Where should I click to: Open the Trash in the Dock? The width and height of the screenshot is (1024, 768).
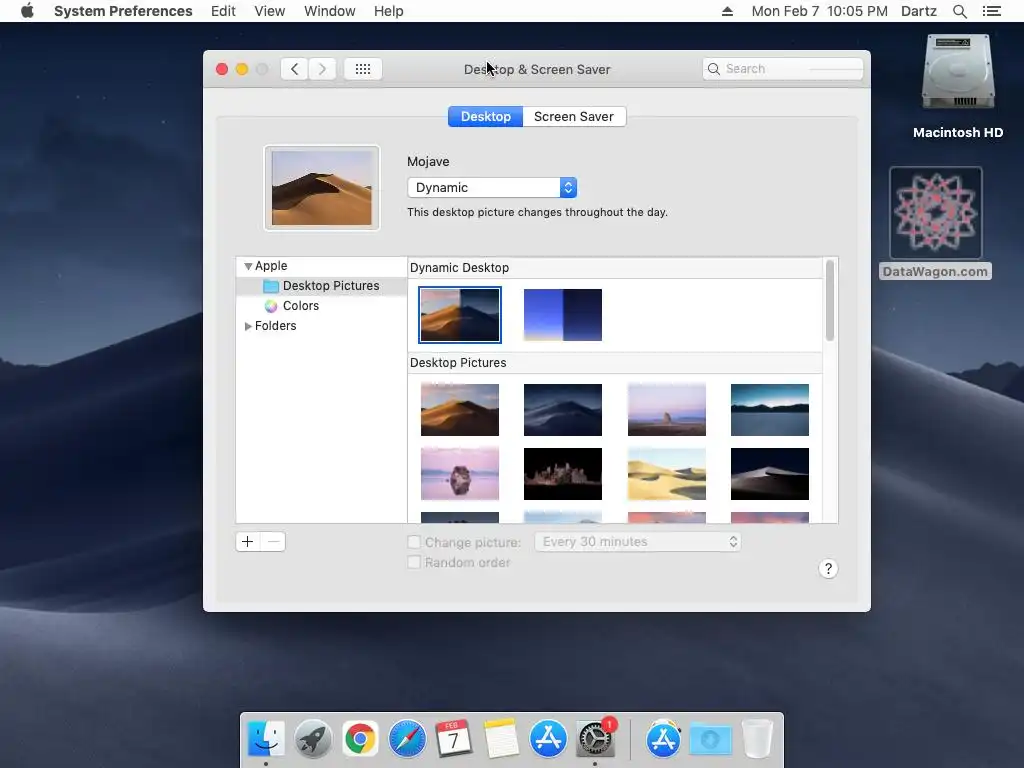pos(758,739)
